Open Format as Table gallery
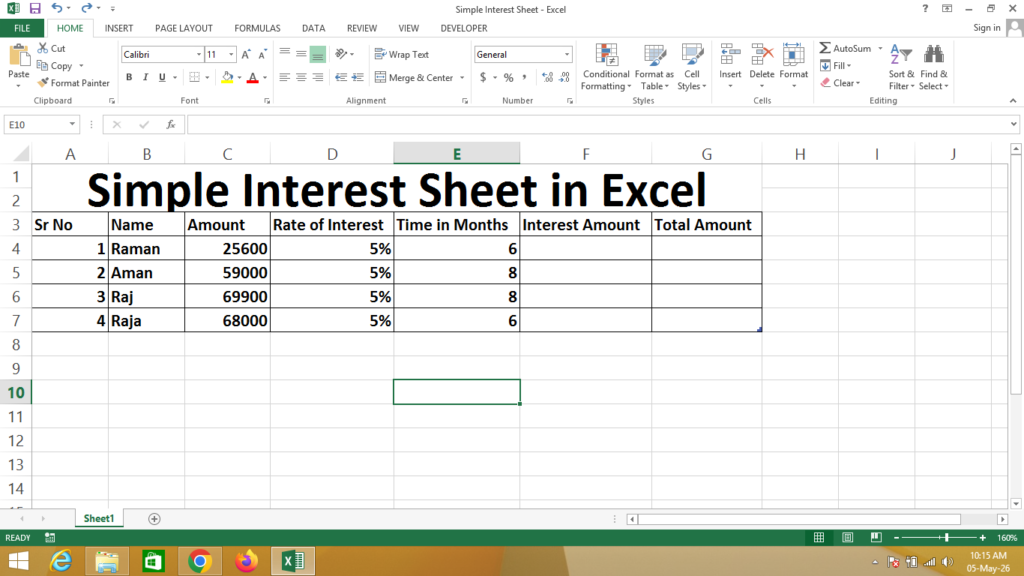This screenshot has width=1024, height=576. pyautogui.click(x=654, y=67)
